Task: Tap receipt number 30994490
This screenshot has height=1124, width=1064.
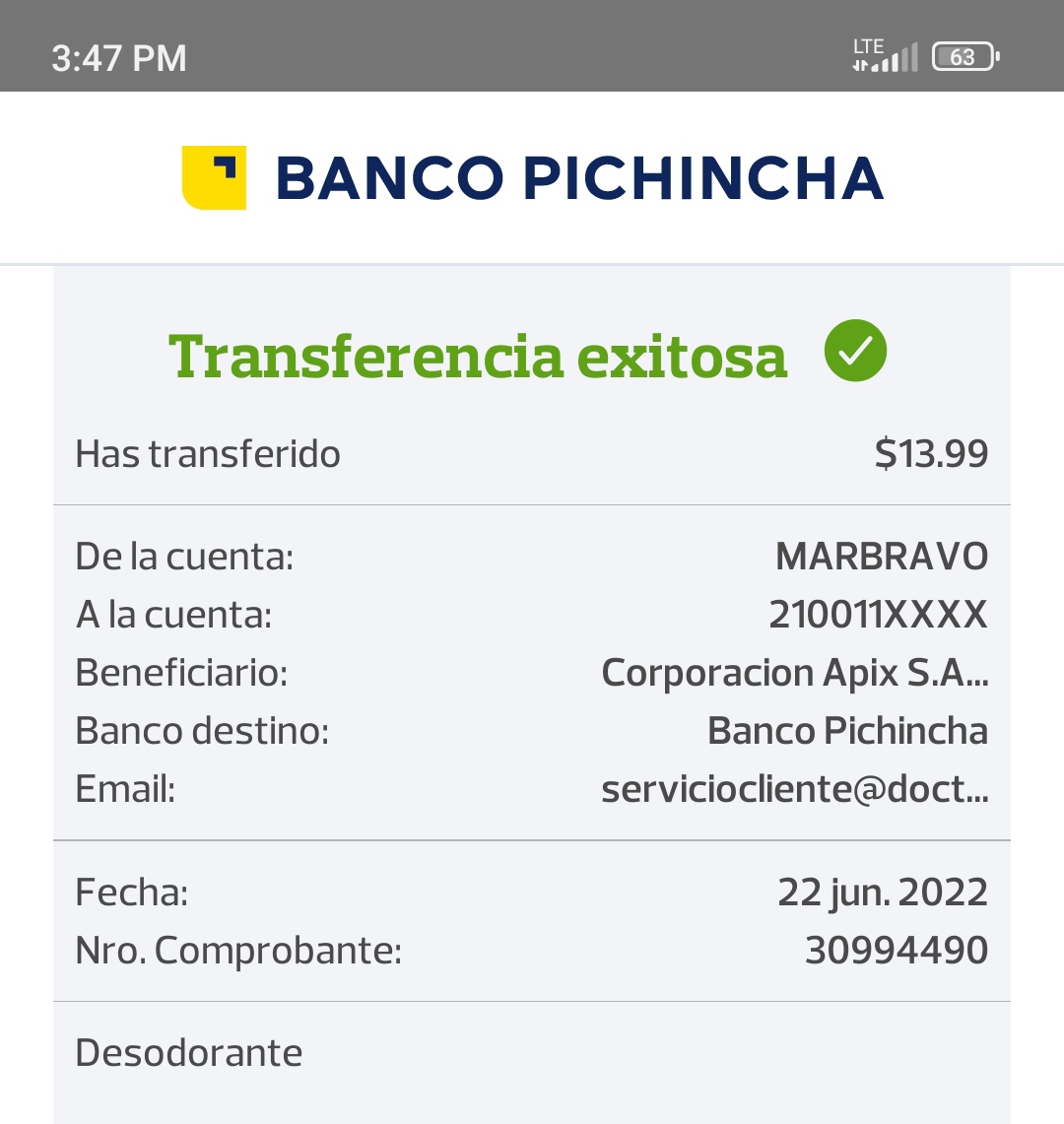Action: (x=897, y=951)
